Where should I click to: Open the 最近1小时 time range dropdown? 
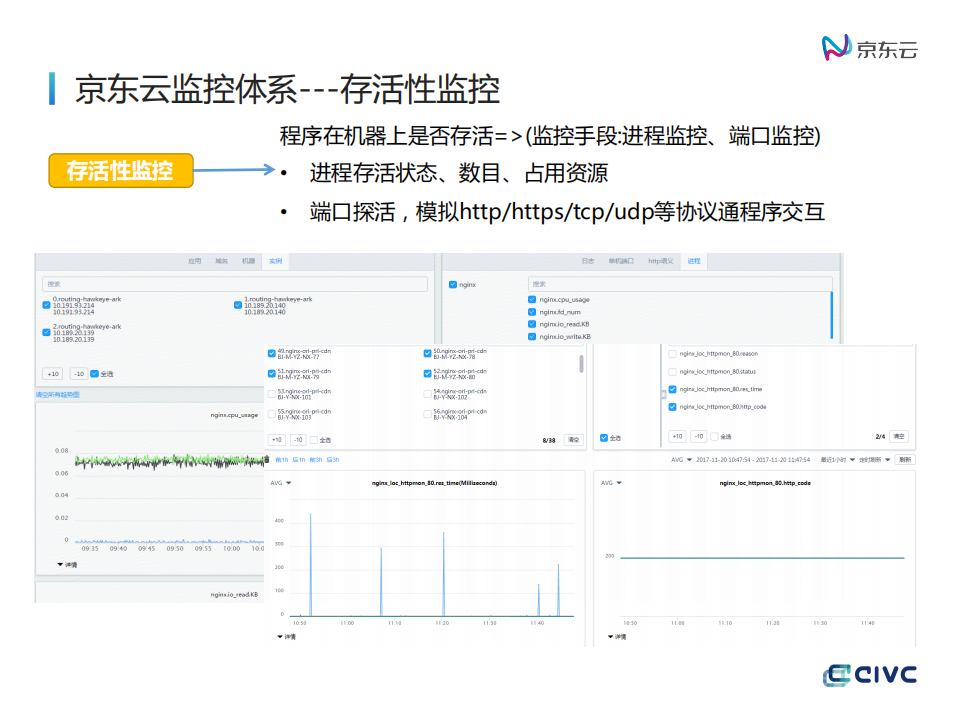point(834,460)
